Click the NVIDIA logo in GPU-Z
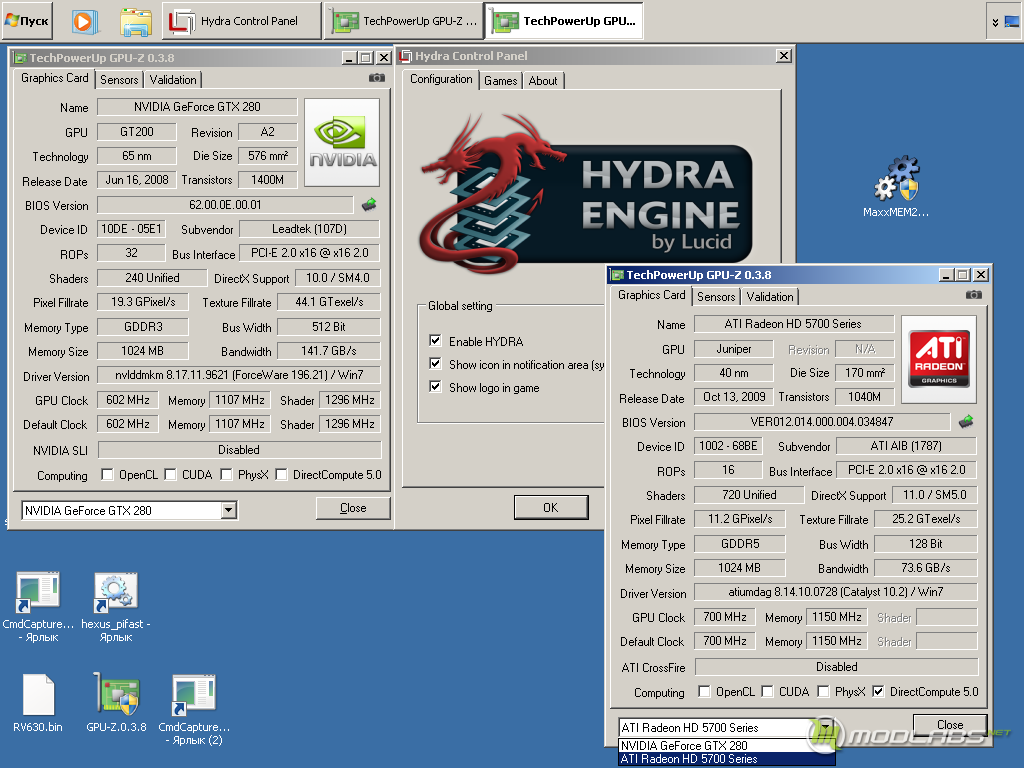1024x768 pixels. click(x=342, y=142)
